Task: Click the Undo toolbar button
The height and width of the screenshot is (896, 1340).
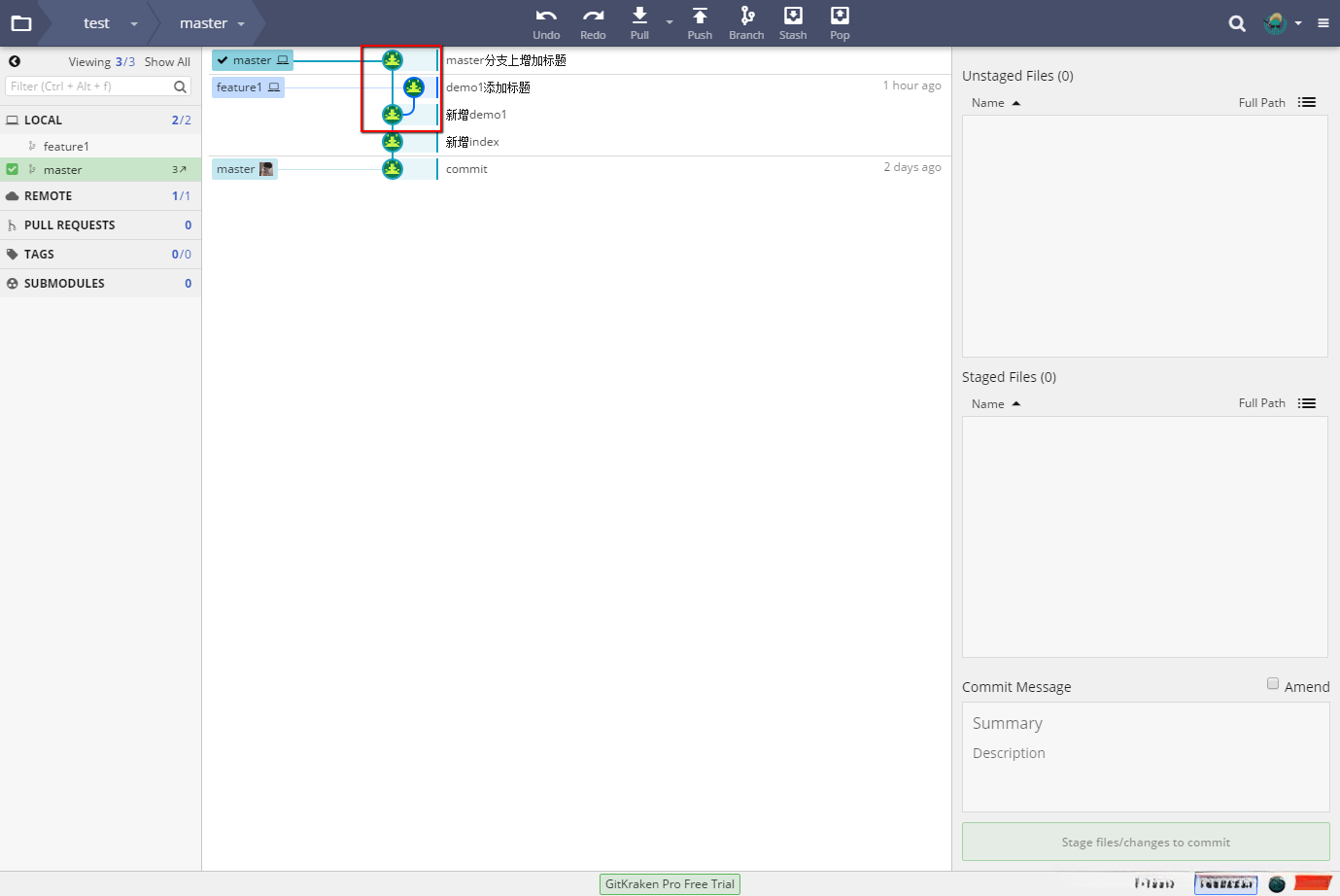Action: pos(546,23)
